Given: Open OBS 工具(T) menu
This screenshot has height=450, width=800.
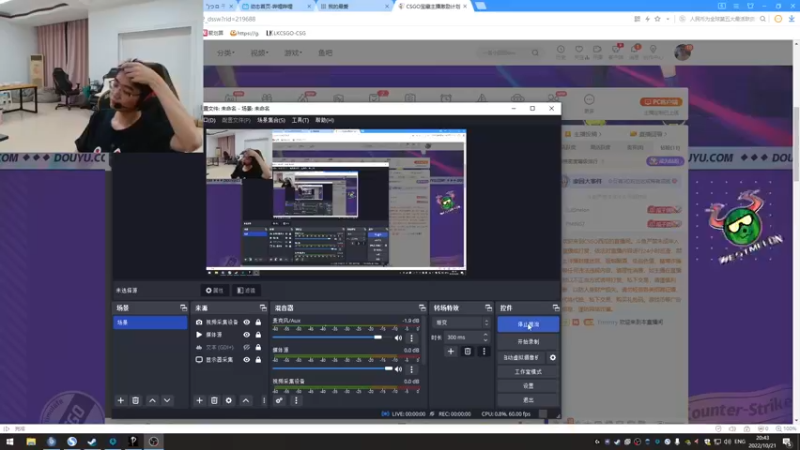Looking at the screenshot, I should coord(300,120).
